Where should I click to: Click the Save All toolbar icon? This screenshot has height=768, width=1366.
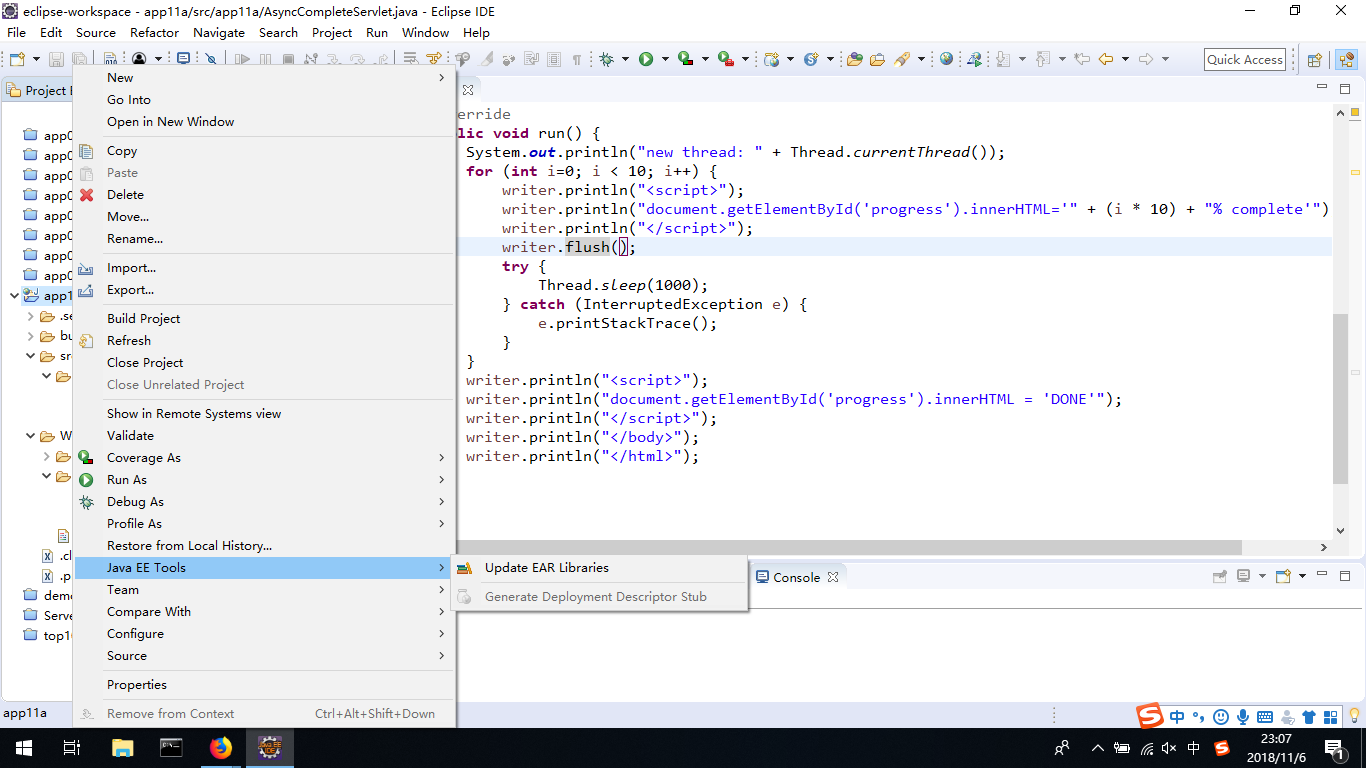click(79, 59)
